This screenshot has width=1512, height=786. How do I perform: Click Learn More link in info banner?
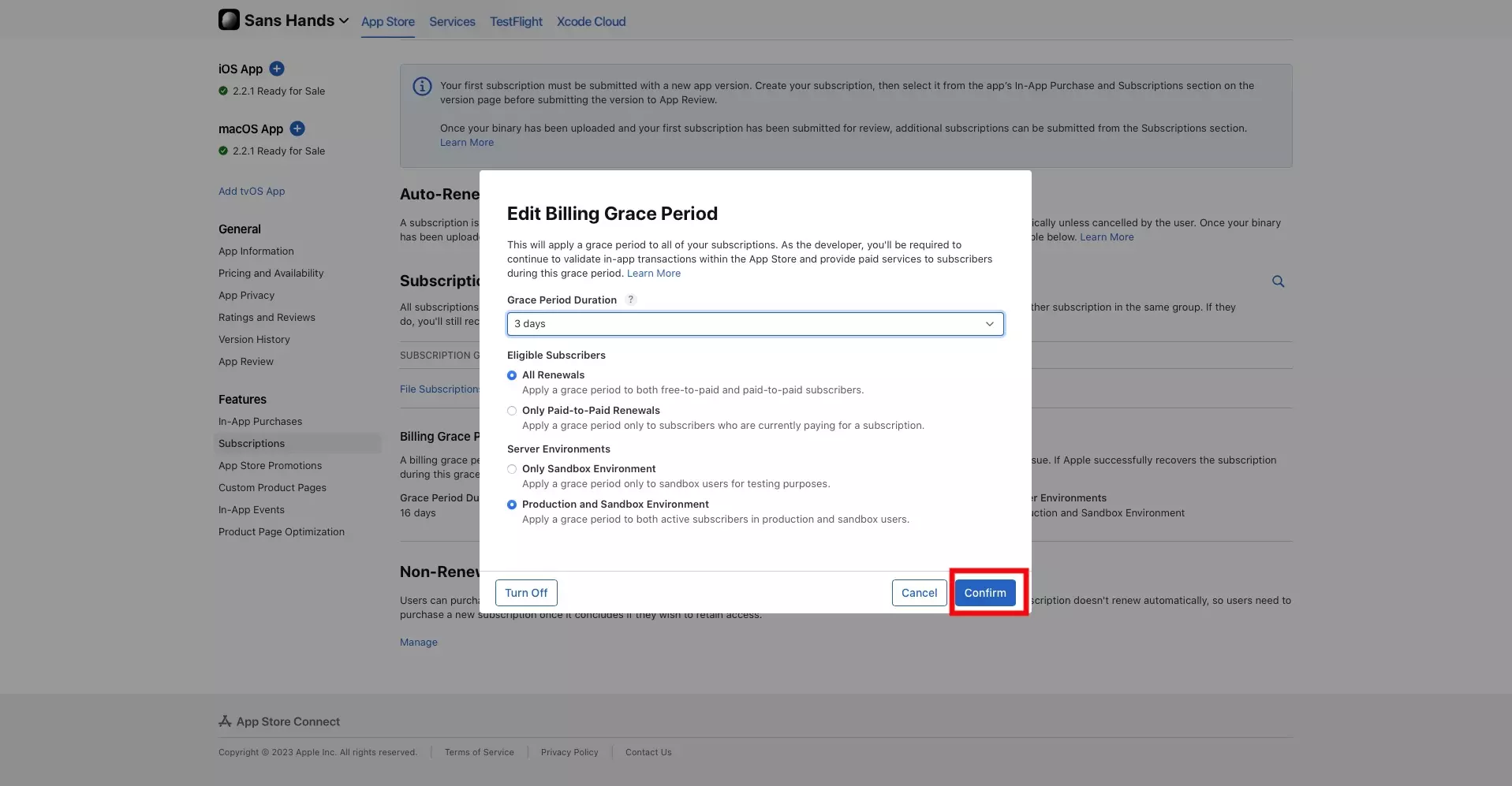tap(467, 143)
